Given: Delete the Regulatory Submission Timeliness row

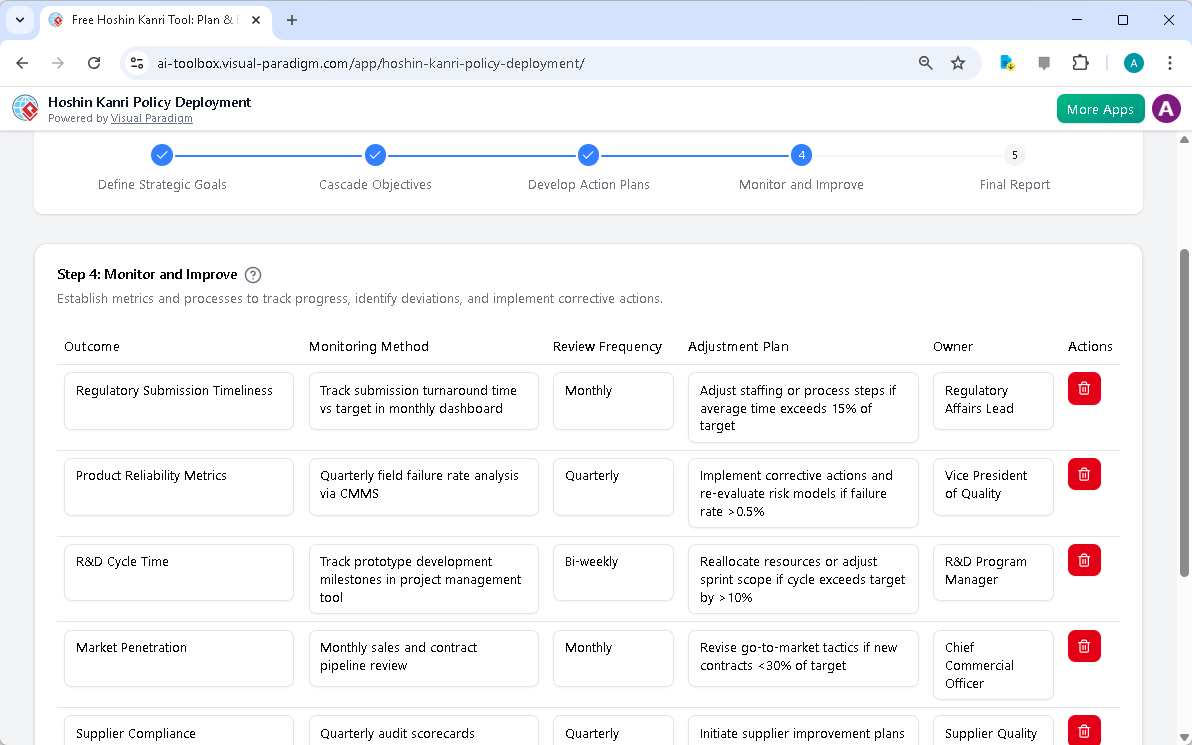Looking at the screenshot, I should point(1084,388).
